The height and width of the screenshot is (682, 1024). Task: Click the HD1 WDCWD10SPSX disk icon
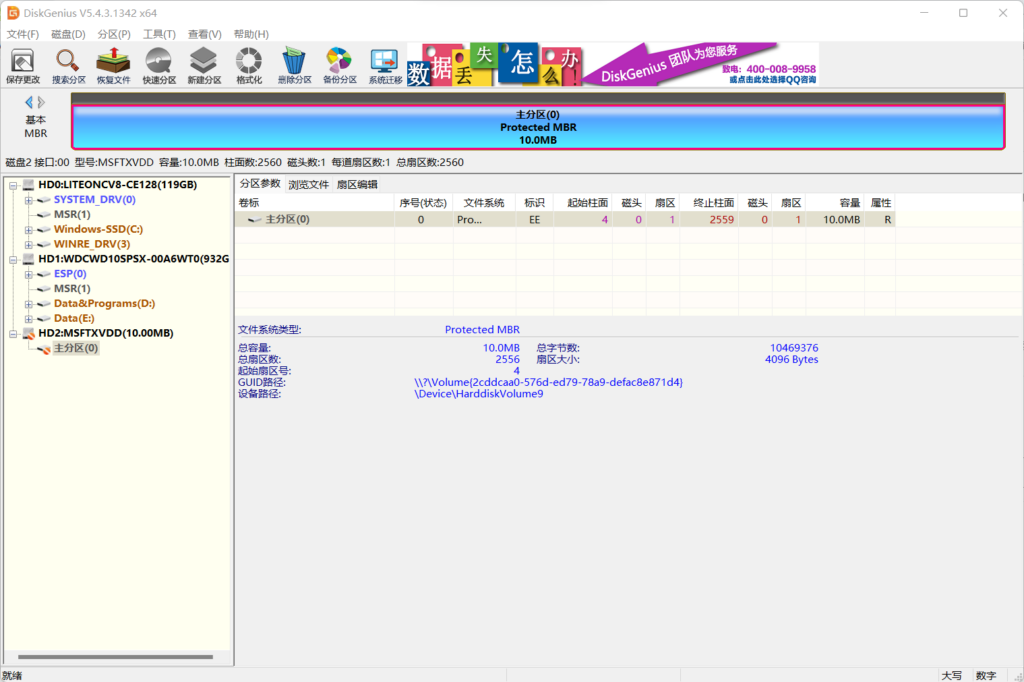coord(29,259)
